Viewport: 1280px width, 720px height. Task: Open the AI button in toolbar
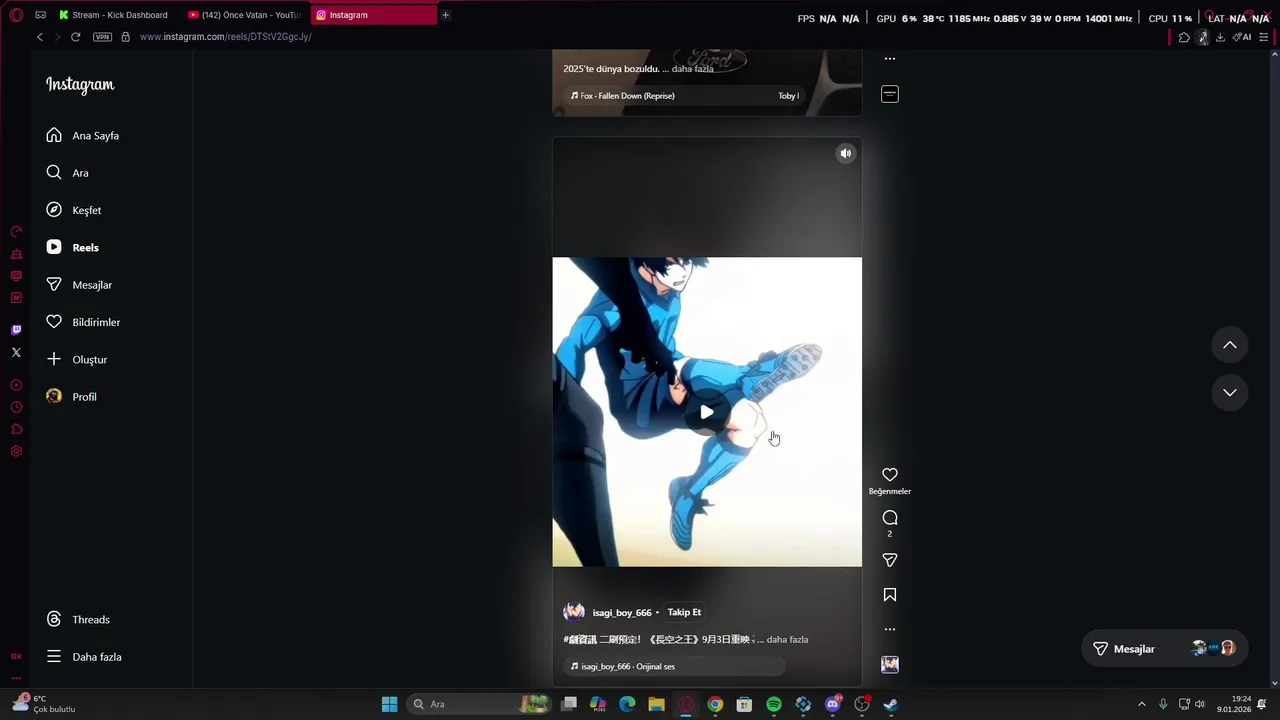click(x=1241, y=37)
